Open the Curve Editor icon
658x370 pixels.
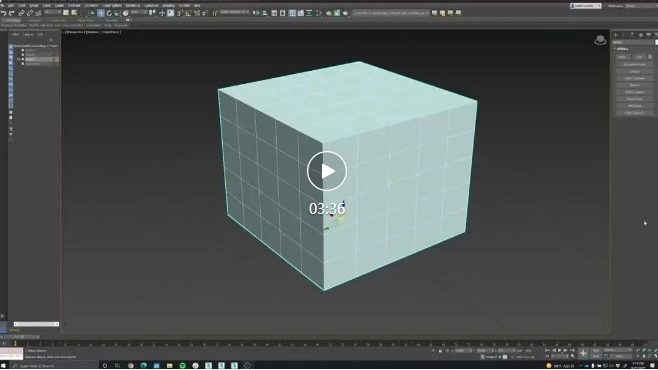[x=300, y=13]
